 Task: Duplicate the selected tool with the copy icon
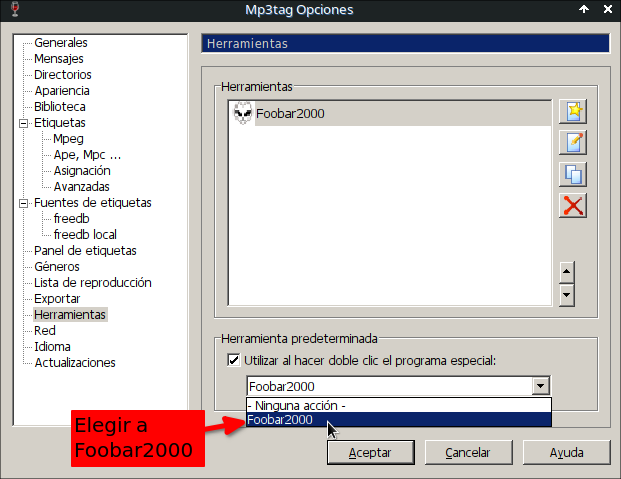click(573, 174)
